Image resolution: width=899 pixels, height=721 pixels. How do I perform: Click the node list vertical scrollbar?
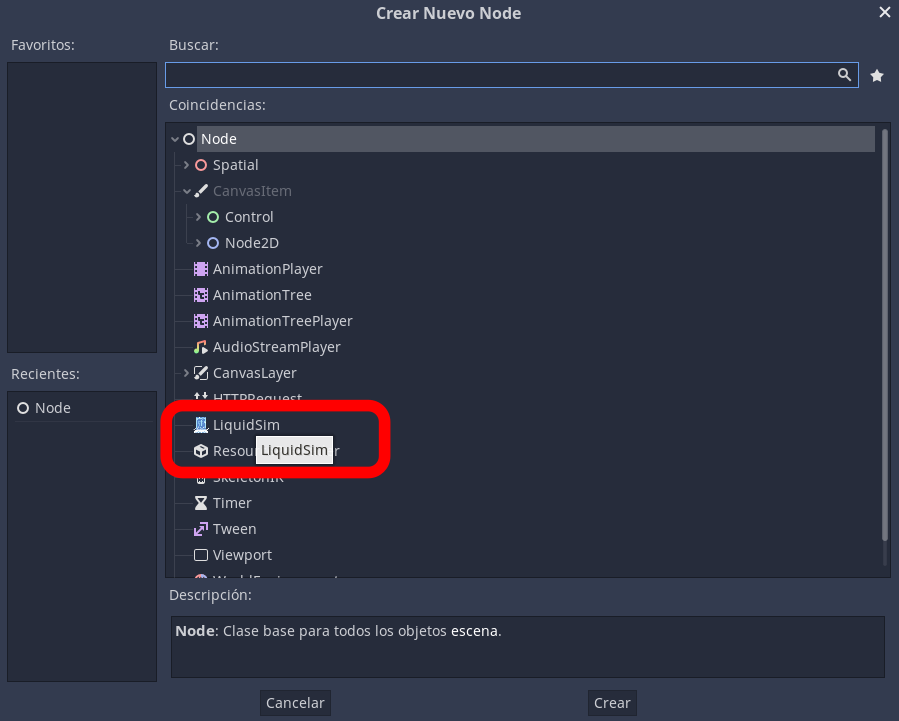click(885, 335)
